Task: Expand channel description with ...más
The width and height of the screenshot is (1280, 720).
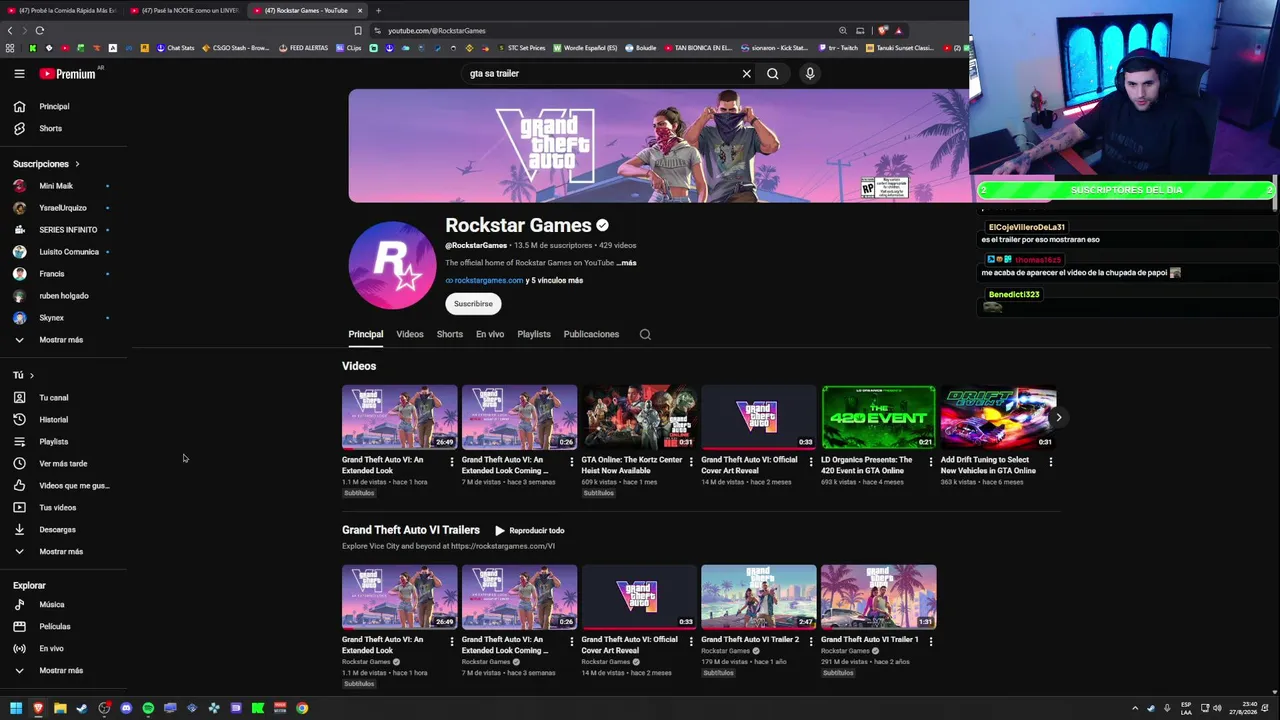Action: tap(627, 263)
